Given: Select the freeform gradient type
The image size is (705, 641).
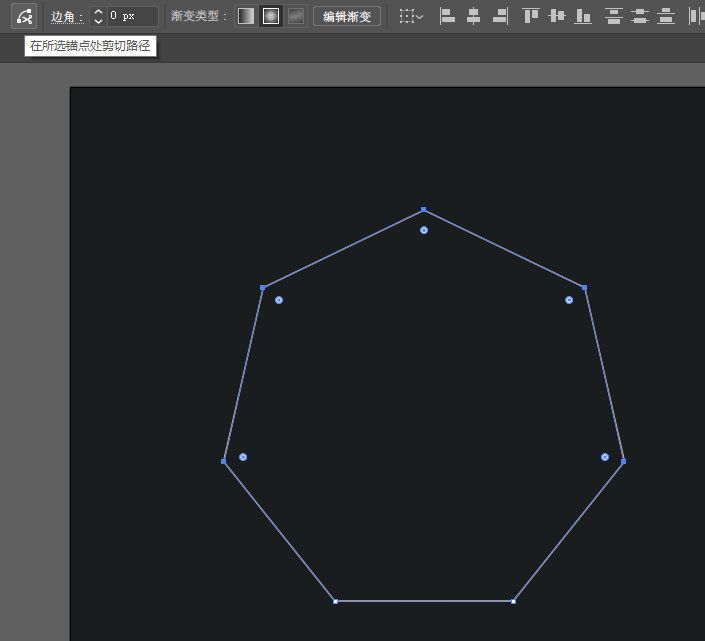Looking at the screenshot, I should tap(295, 17).
